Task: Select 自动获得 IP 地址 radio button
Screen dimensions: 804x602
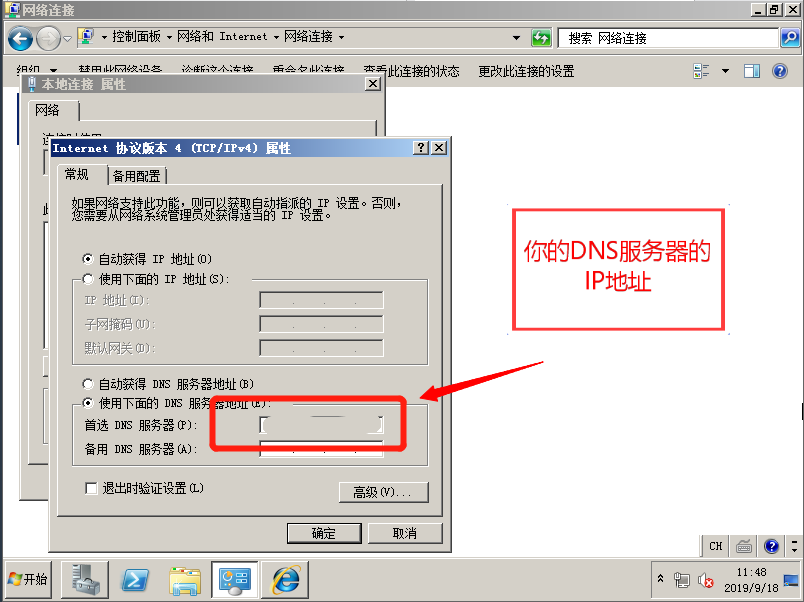Action: (88, 259)
